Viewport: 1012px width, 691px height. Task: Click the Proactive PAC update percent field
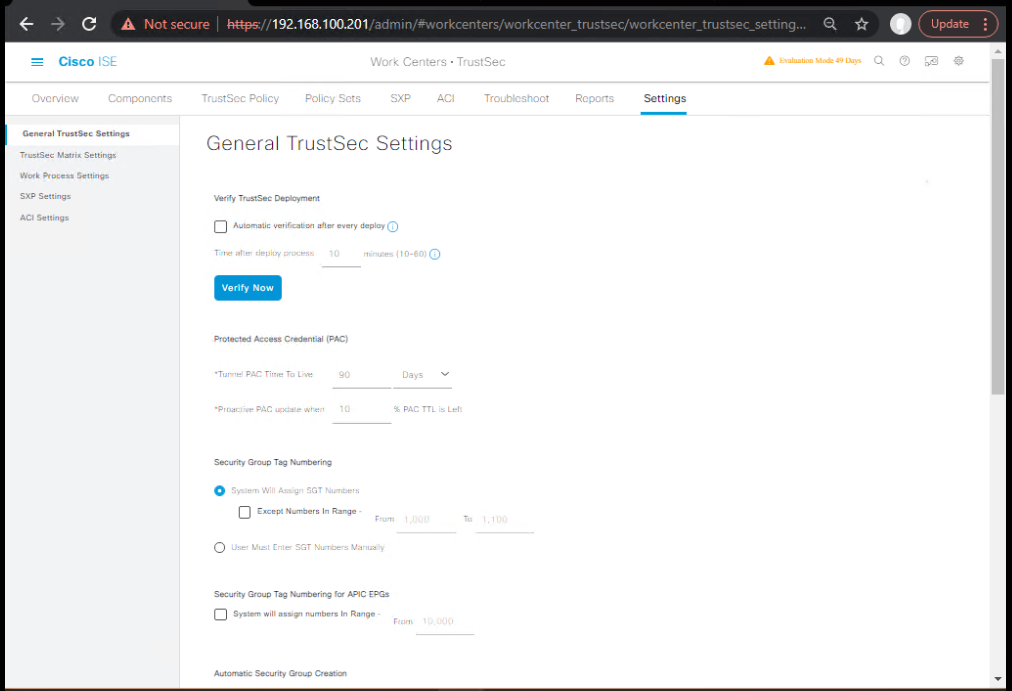coord(361,410)
